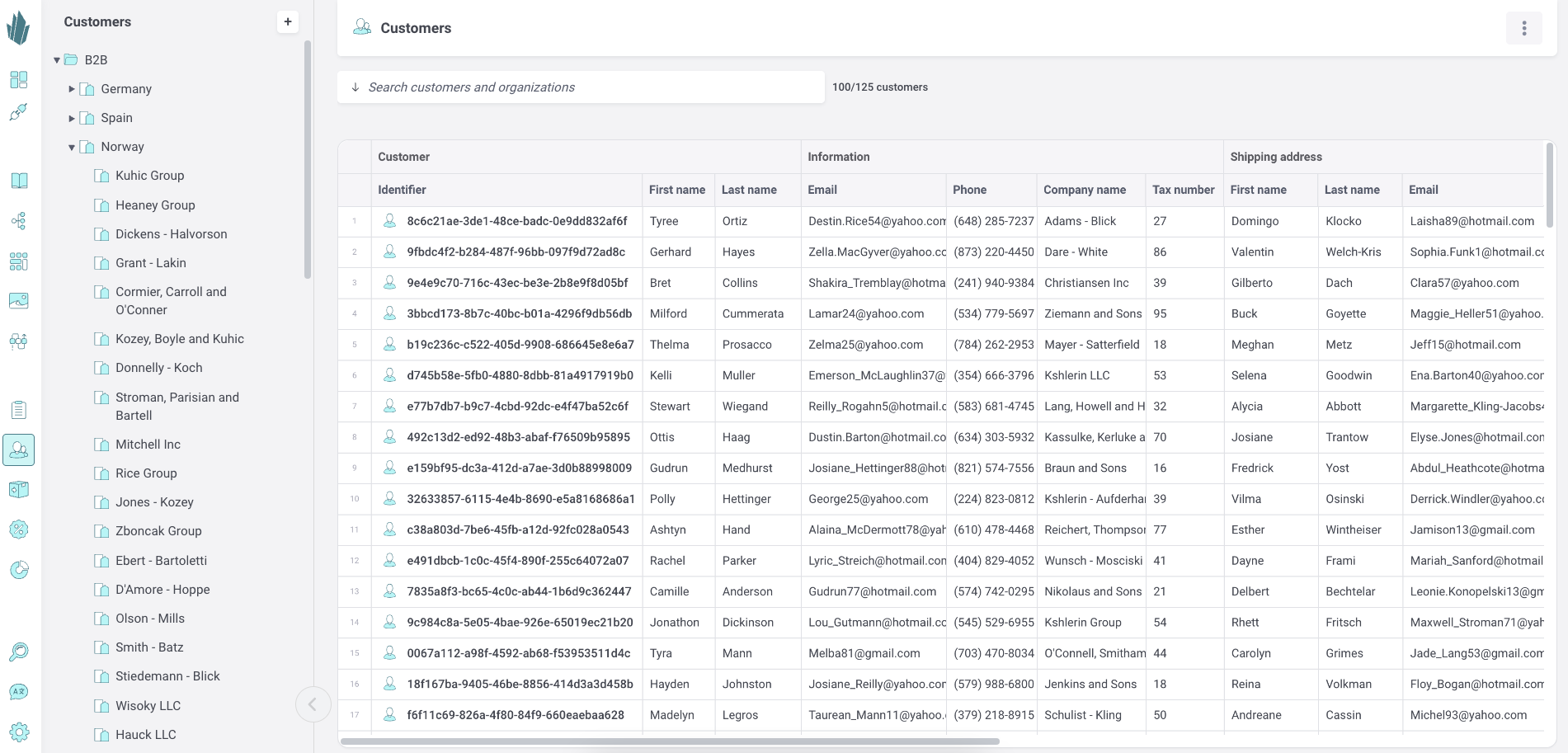The width and height of the screenshot is (1568, 753).
Task: Select Dickens - Halvorson organization
Action: (x=172, y=234)
